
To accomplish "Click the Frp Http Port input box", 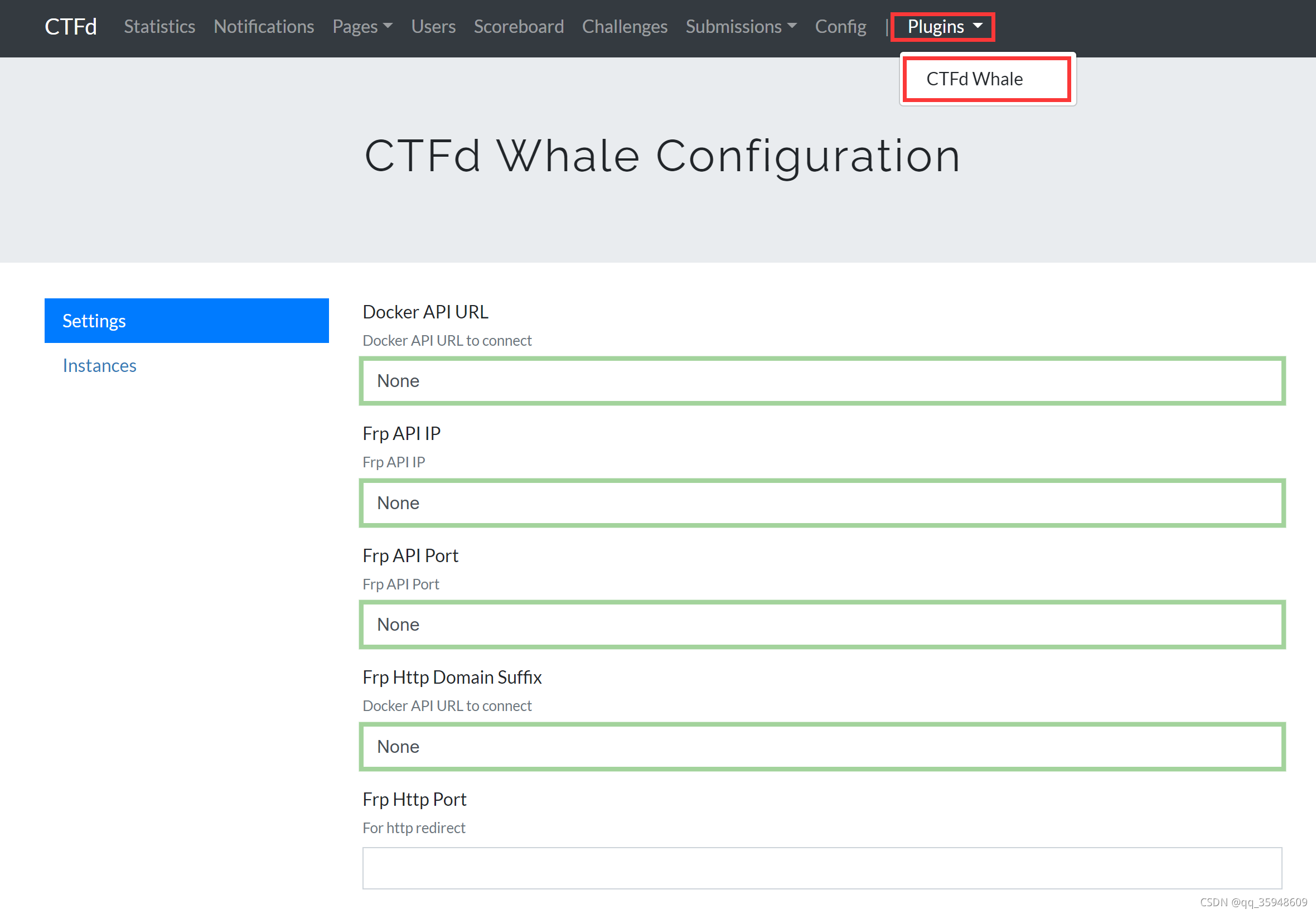I will click(822, 868).
